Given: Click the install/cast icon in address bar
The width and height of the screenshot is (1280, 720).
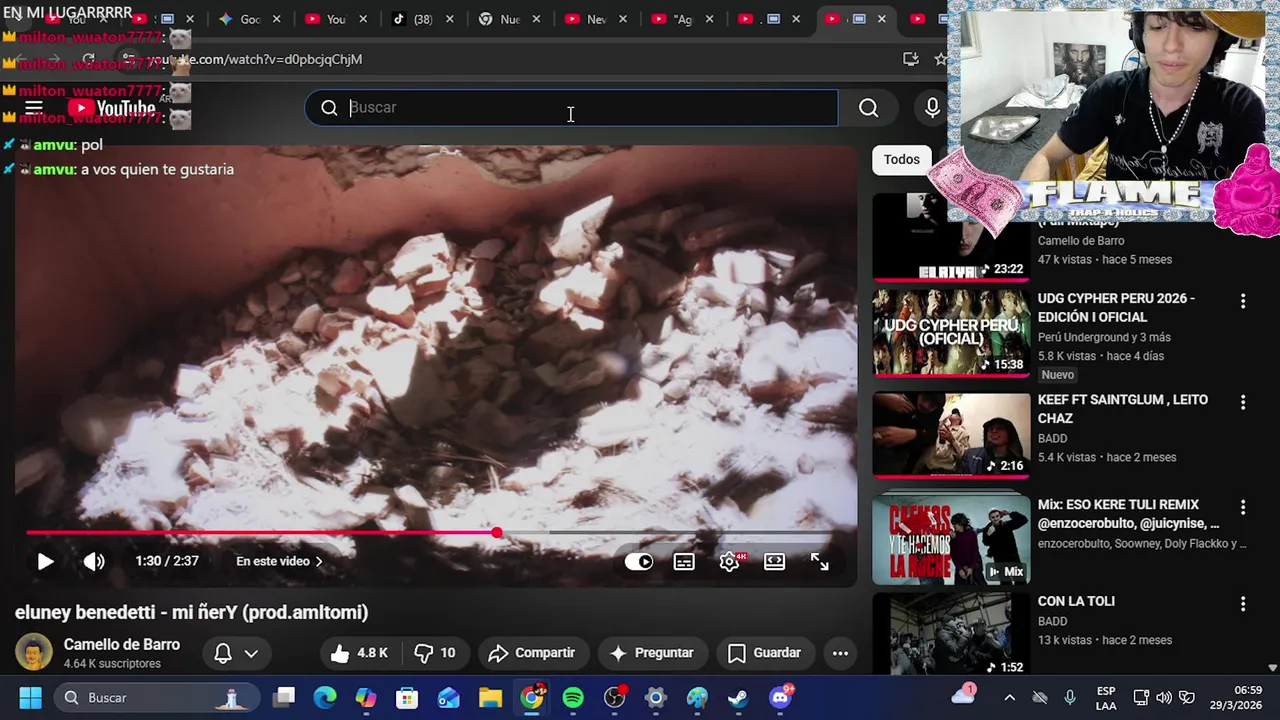Looking at the screenshot, I should click(910, 59).
